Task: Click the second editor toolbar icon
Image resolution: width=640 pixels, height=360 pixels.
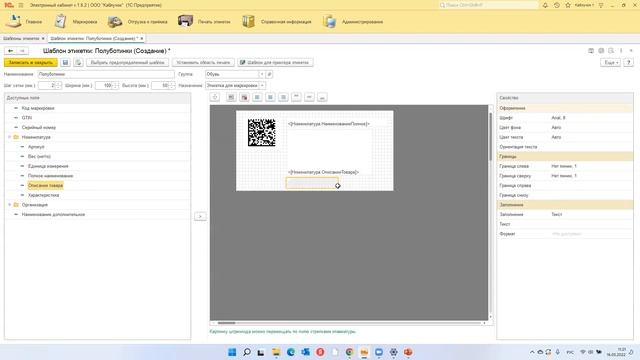Action: pyautogui.click(x=231, y=97)
